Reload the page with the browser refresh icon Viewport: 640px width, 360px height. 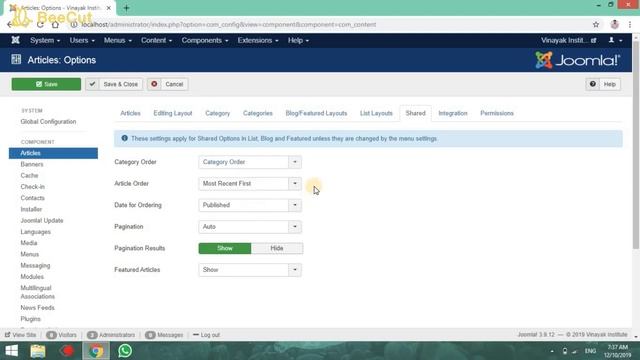pos(40,24)
